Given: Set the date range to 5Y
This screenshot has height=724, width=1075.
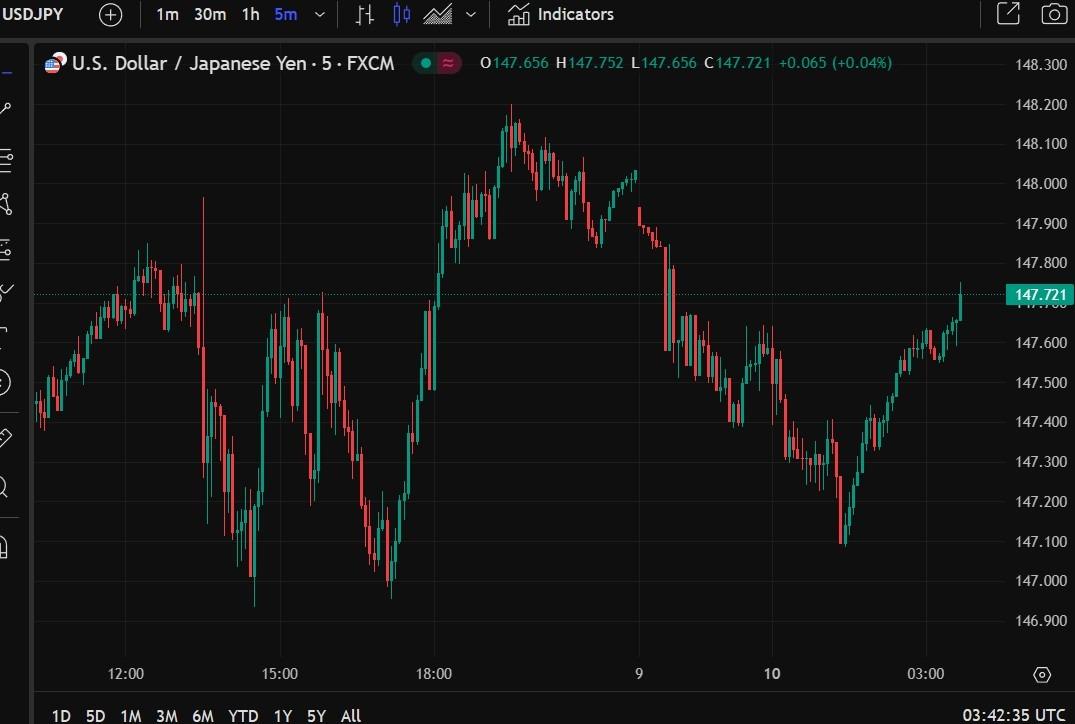Looking at the screenshot, I should tap(316, 716).
